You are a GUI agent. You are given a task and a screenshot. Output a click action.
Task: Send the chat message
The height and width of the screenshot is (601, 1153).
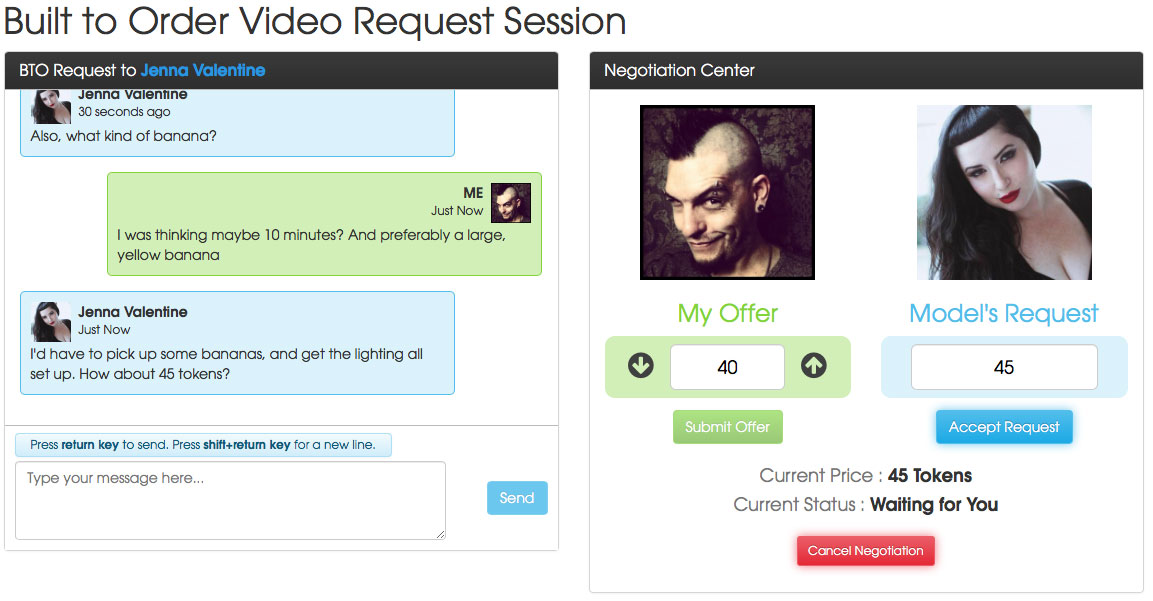[517, 498]
